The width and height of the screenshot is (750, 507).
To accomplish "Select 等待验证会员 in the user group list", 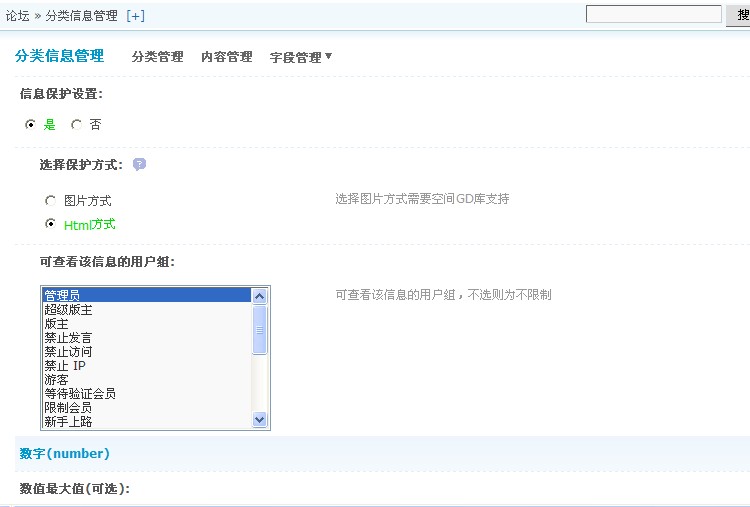I will [x=147, y=394].
